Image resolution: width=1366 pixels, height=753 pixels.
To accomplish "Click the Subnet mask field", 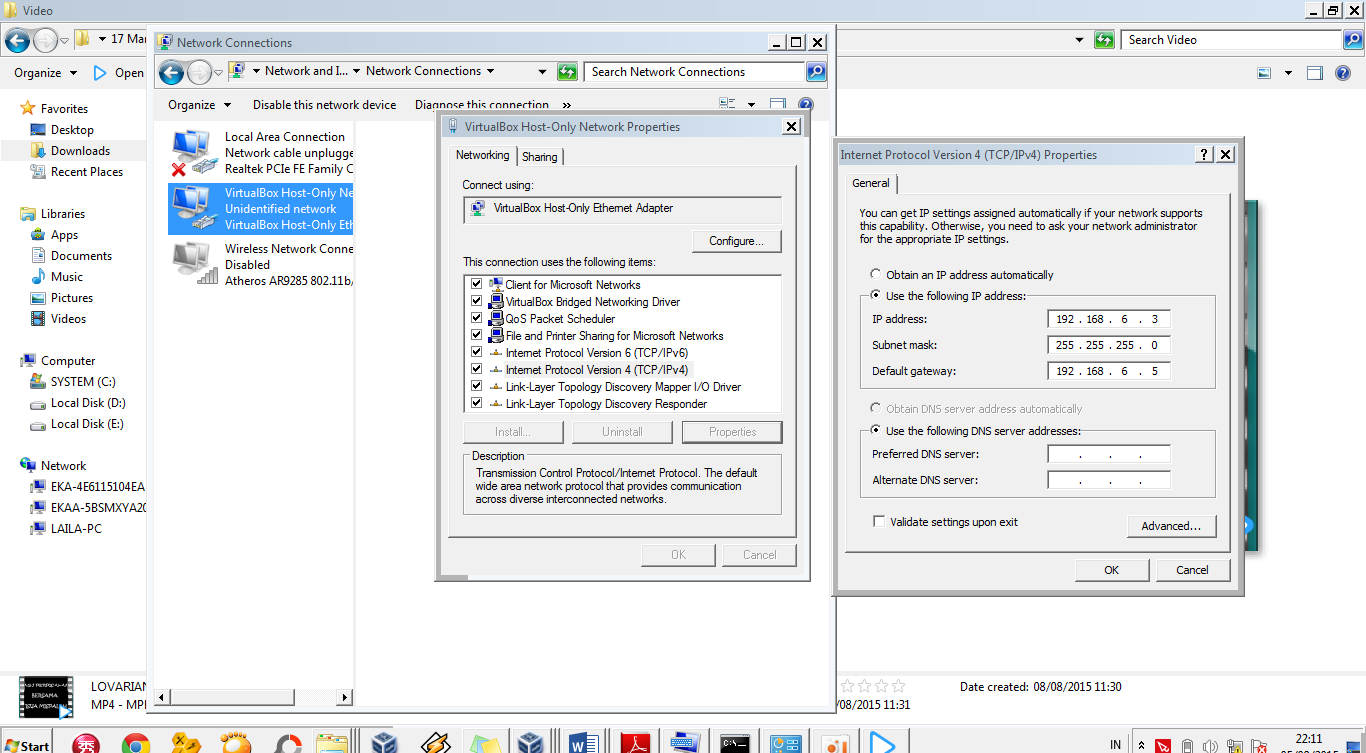I will 1109,345.
